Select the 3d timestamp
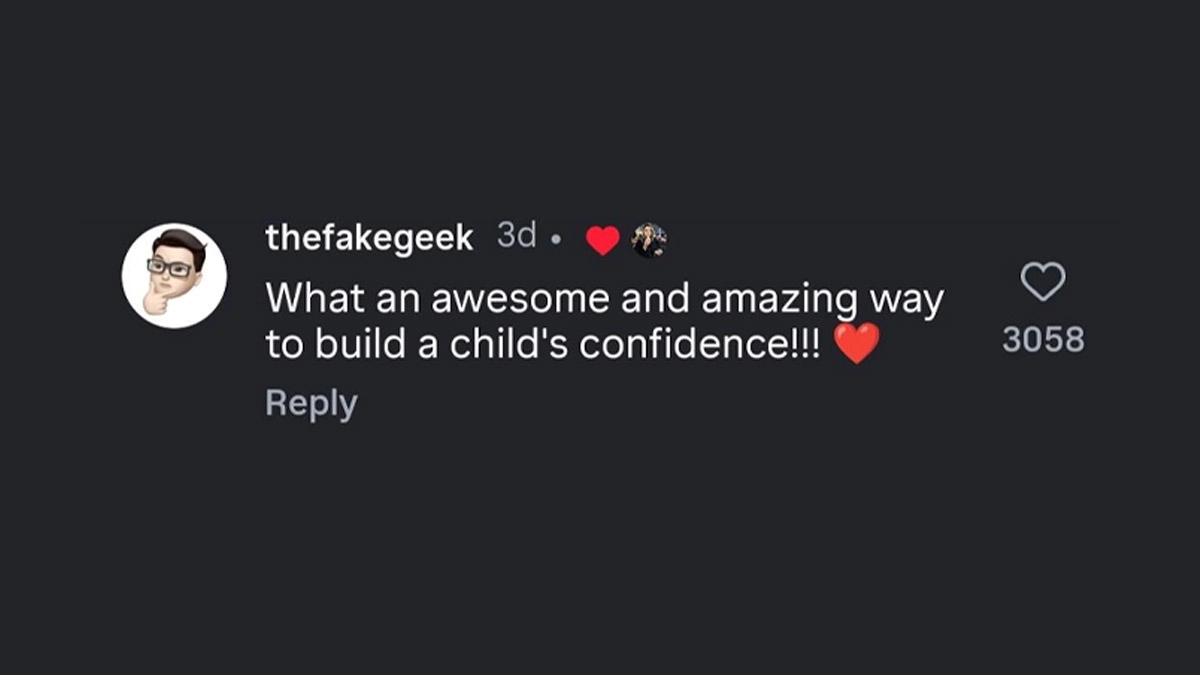 [517, 237]
